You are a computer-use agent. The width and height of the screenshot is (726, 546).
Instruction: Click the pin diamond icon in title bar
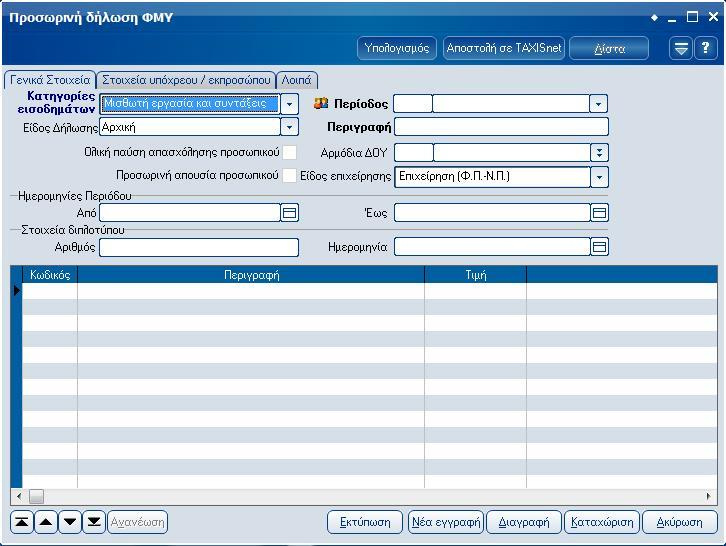pos(654,18)
